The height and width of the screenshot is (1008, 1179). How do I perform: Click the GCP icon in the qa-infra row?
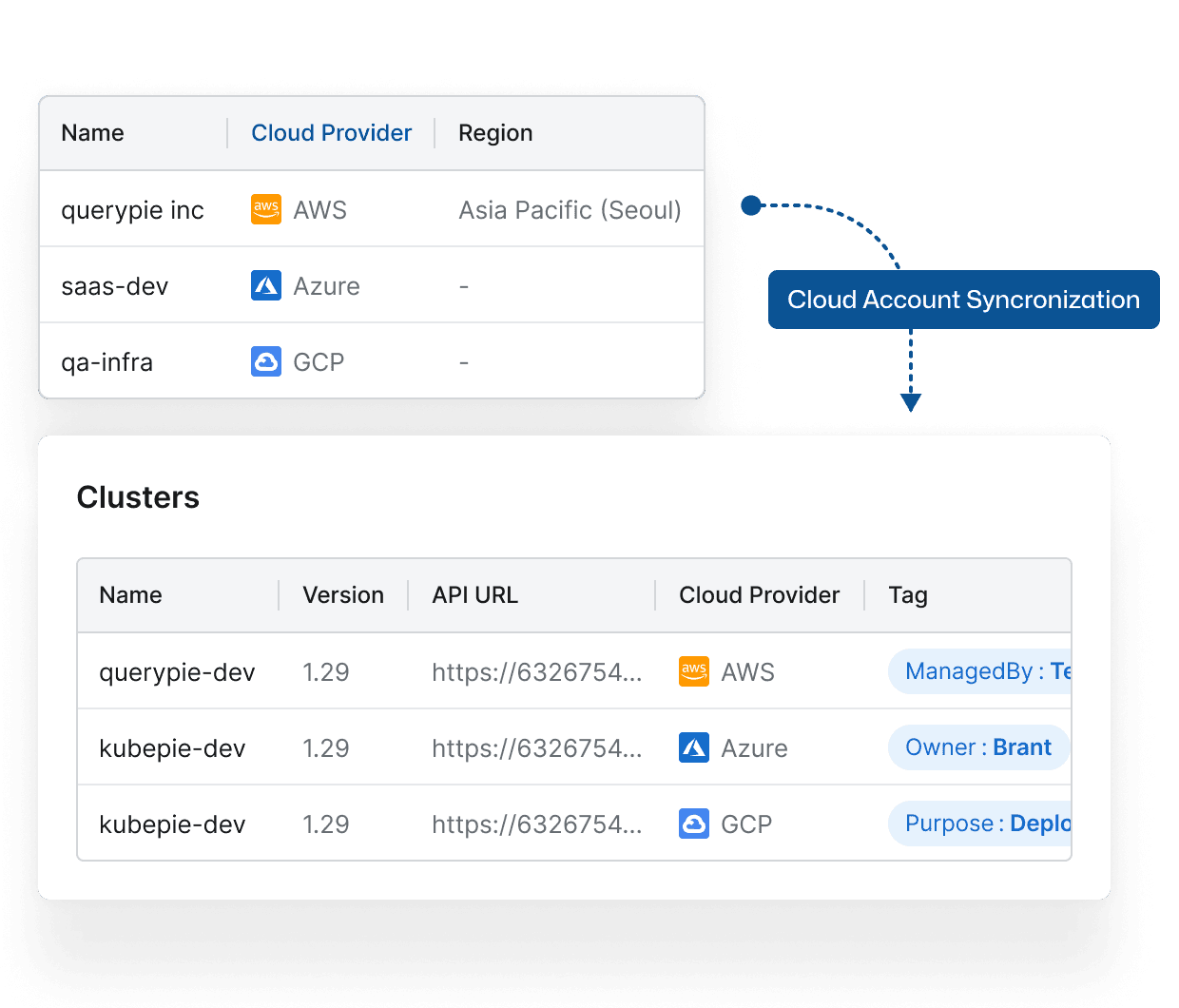(265, 361)
